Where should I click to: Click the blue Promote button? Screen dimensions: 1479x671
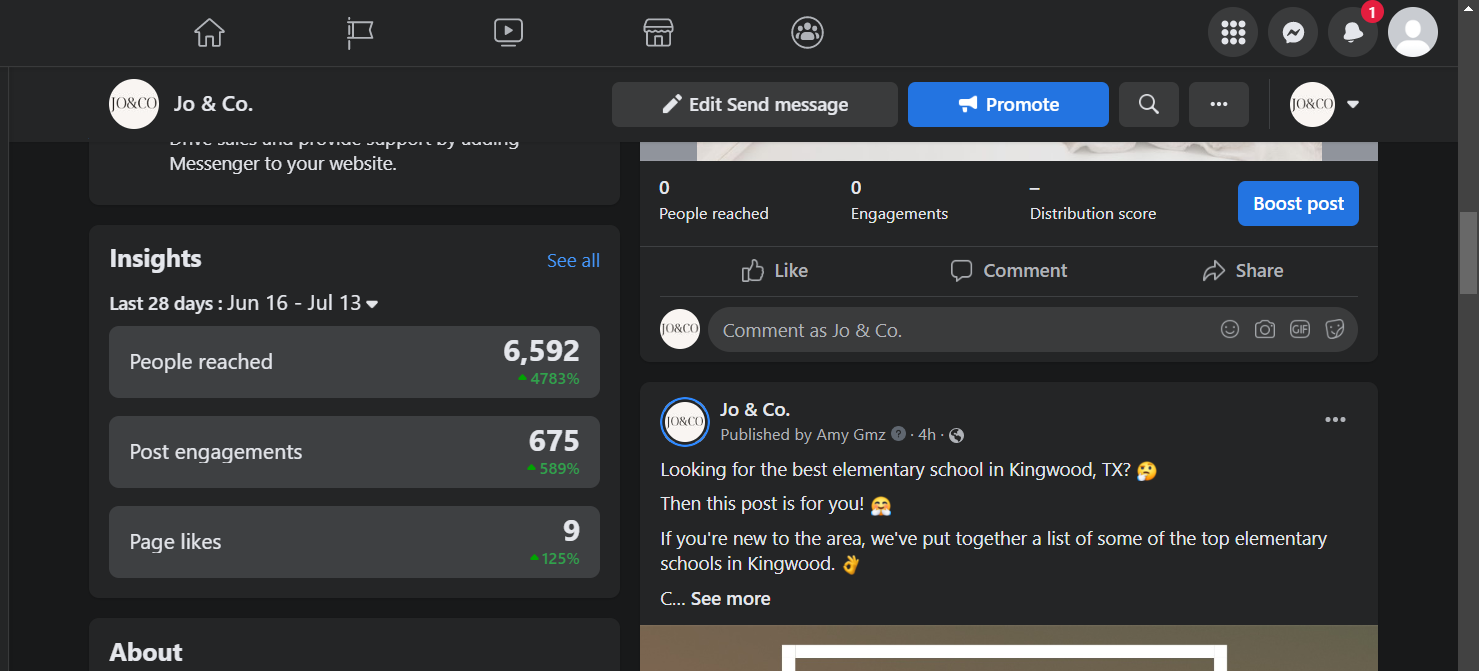[x=1008, y=104]
